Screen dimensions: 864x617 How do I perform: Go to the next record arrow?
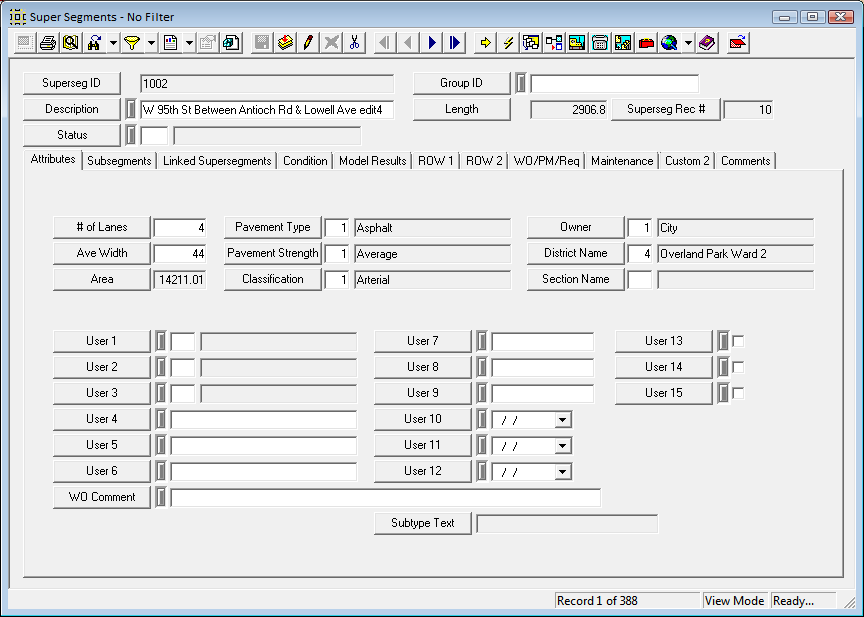click(432, 43)
